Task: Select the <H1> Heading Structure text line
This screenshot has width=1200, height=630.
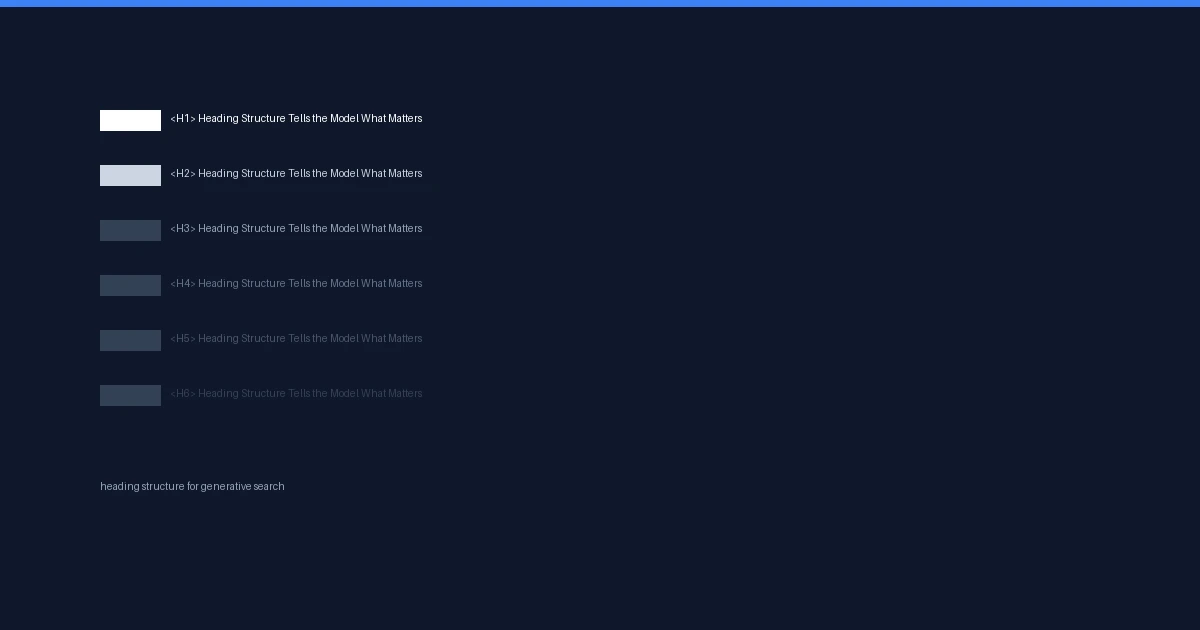Action: tap(296, 119)
